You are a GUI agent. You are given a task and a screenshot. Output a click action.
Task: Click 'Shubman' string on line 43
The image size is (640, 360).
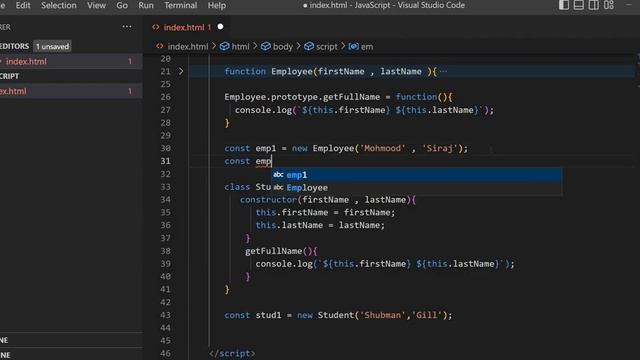(383, 315)
